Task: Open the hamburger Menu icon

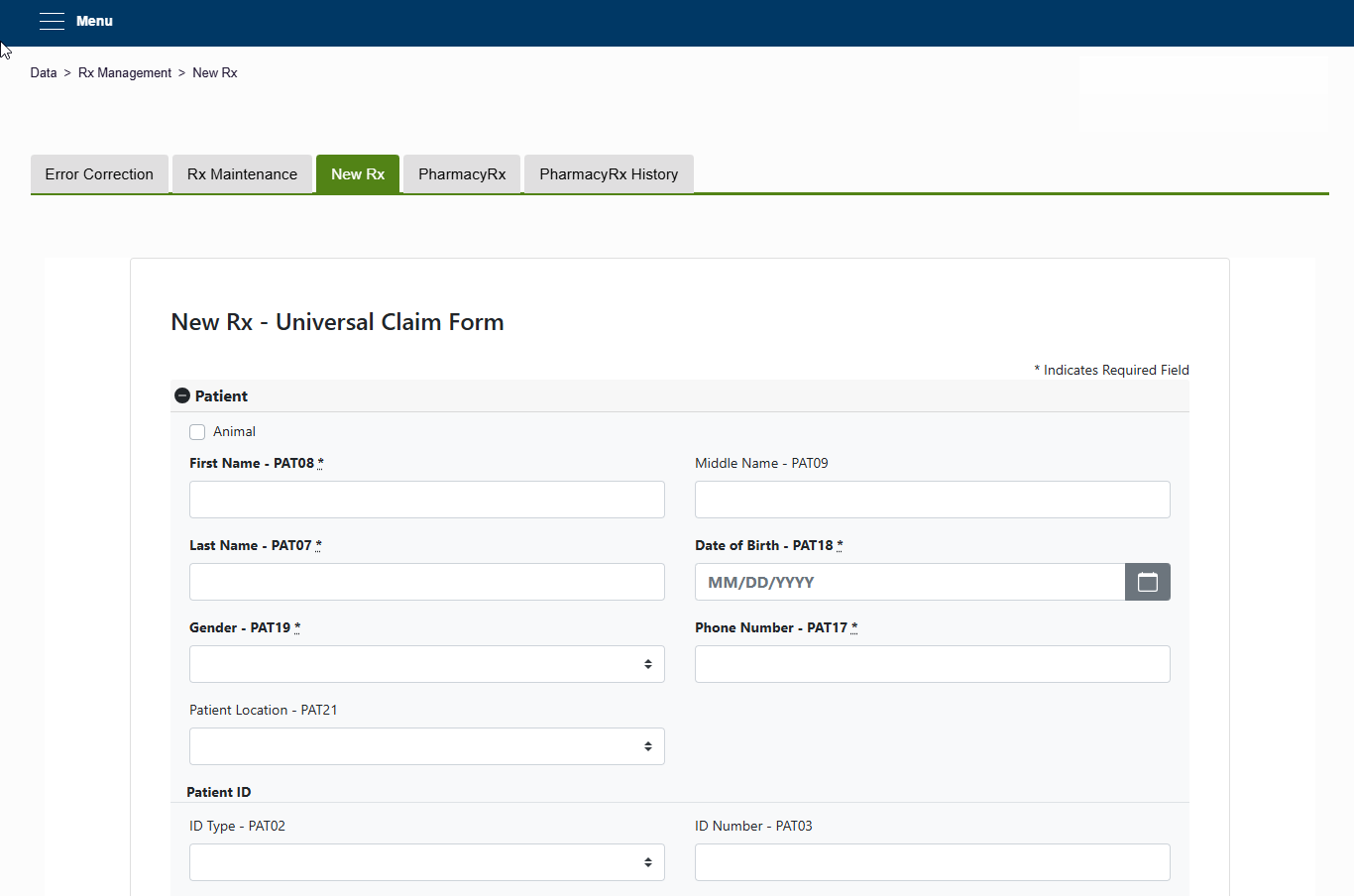Action: point(52,21)
